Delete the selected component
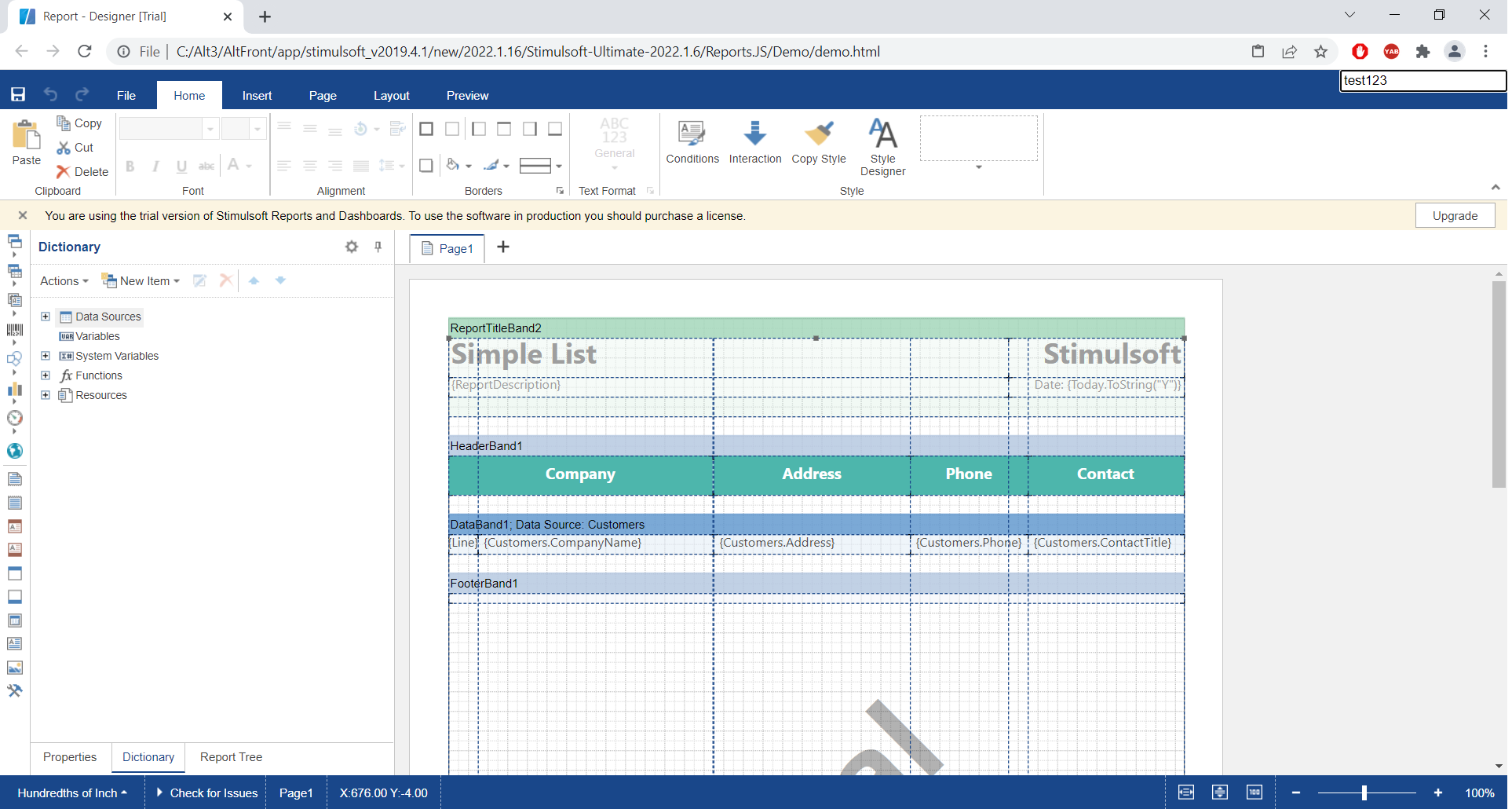 click(82, 172)
